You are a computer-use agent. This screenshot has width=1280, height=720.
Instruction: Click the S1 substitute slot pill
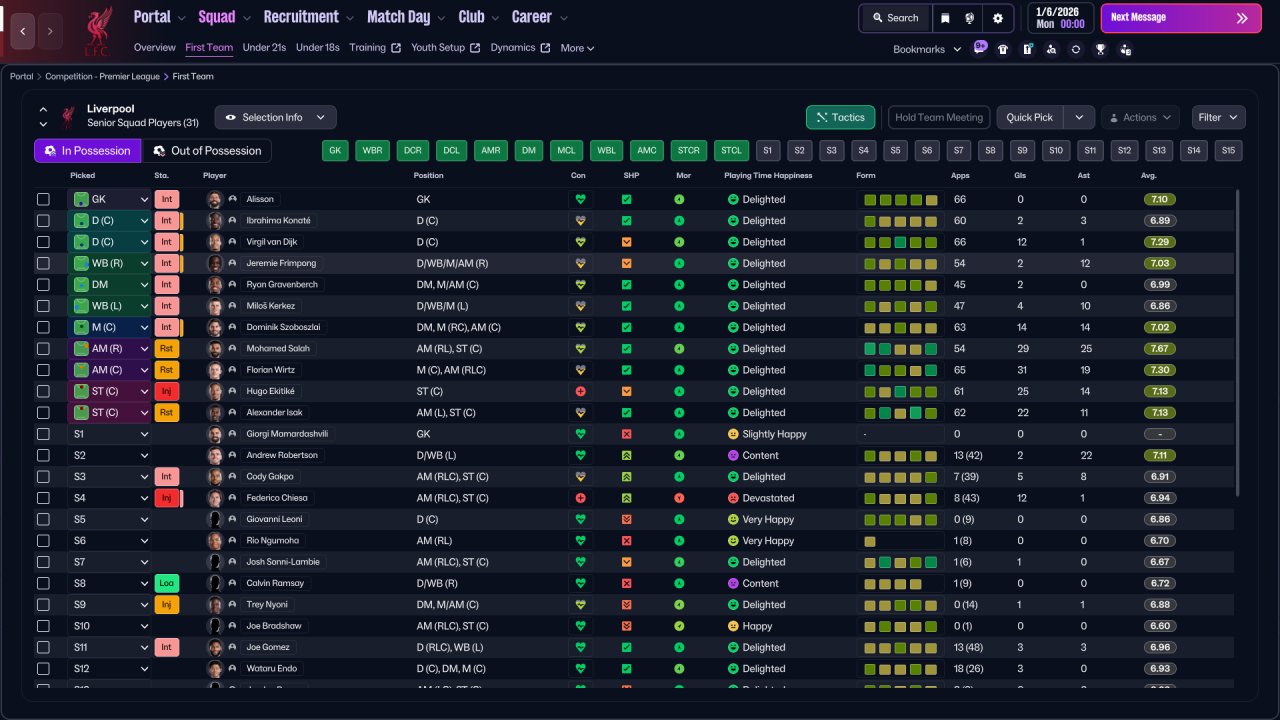coord(768,150)
